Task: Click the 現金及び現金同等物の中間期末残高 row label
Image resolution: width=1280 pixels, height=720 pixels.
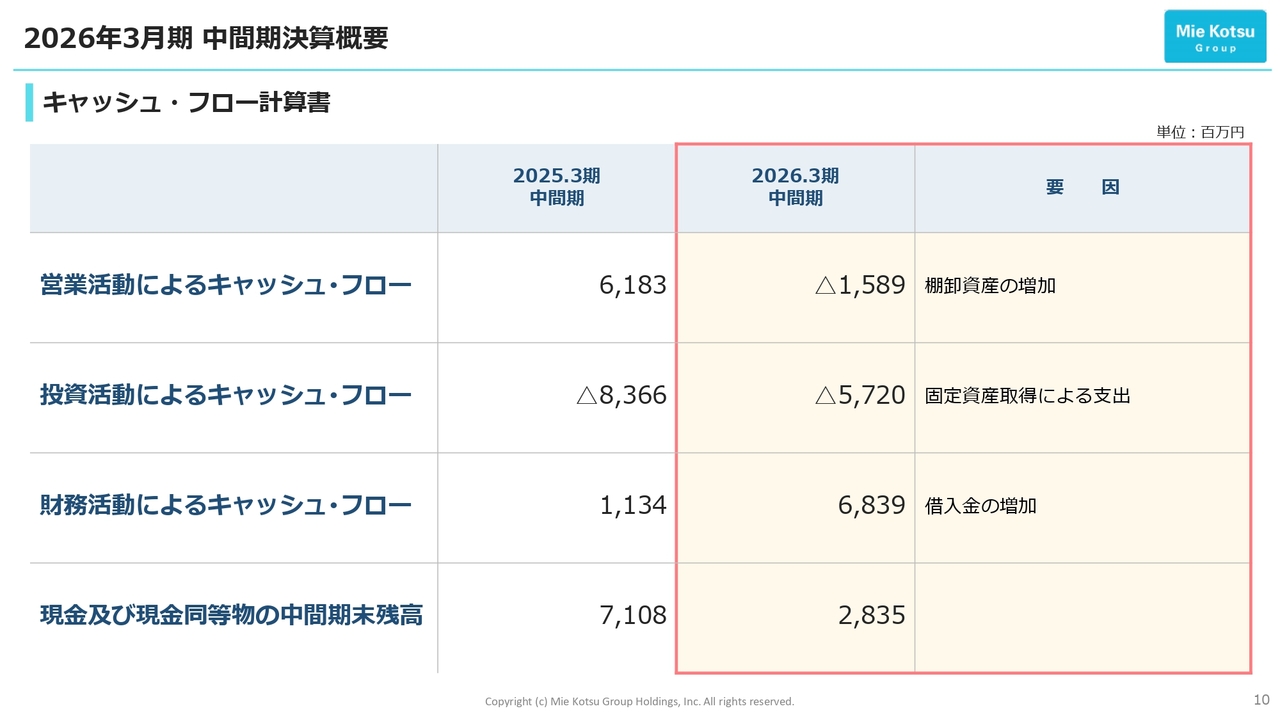Action: tap(231, 616)
